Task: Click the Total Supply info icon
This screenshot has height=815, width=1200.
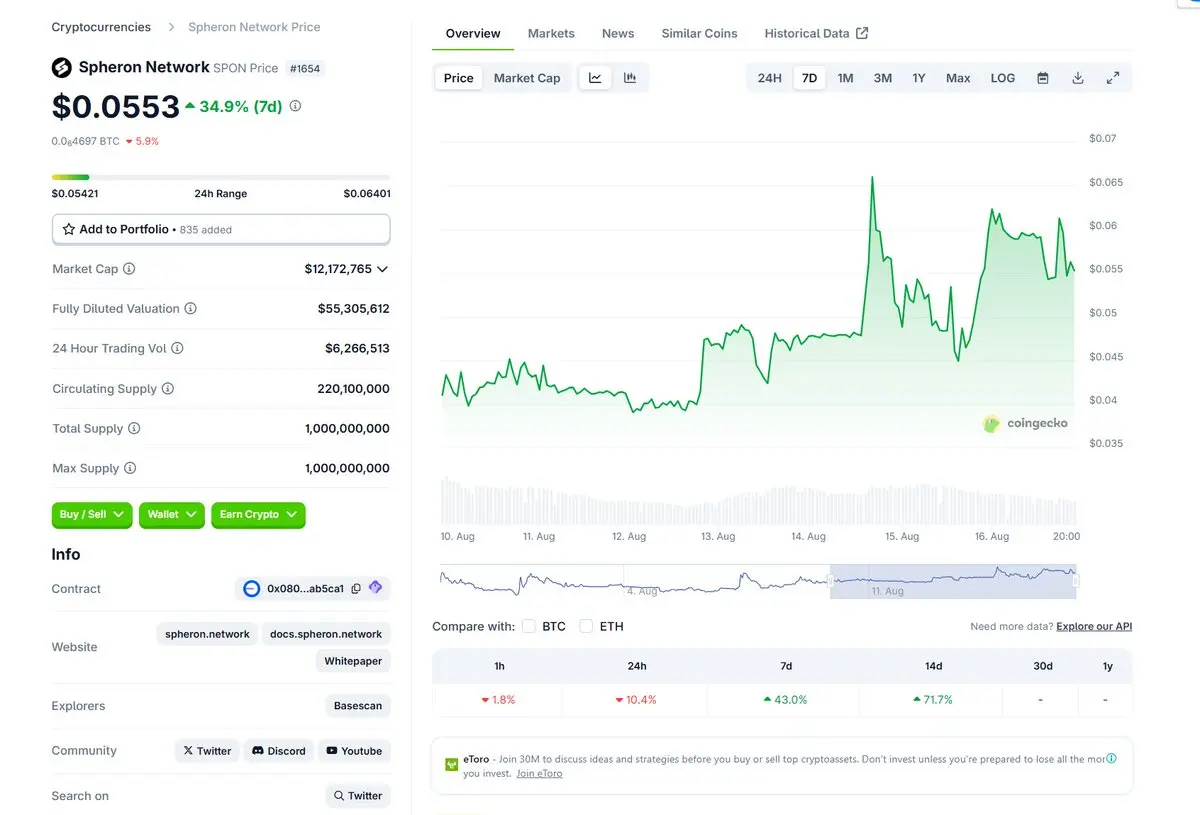Action: pyautogui.click(x=134, y=428)
